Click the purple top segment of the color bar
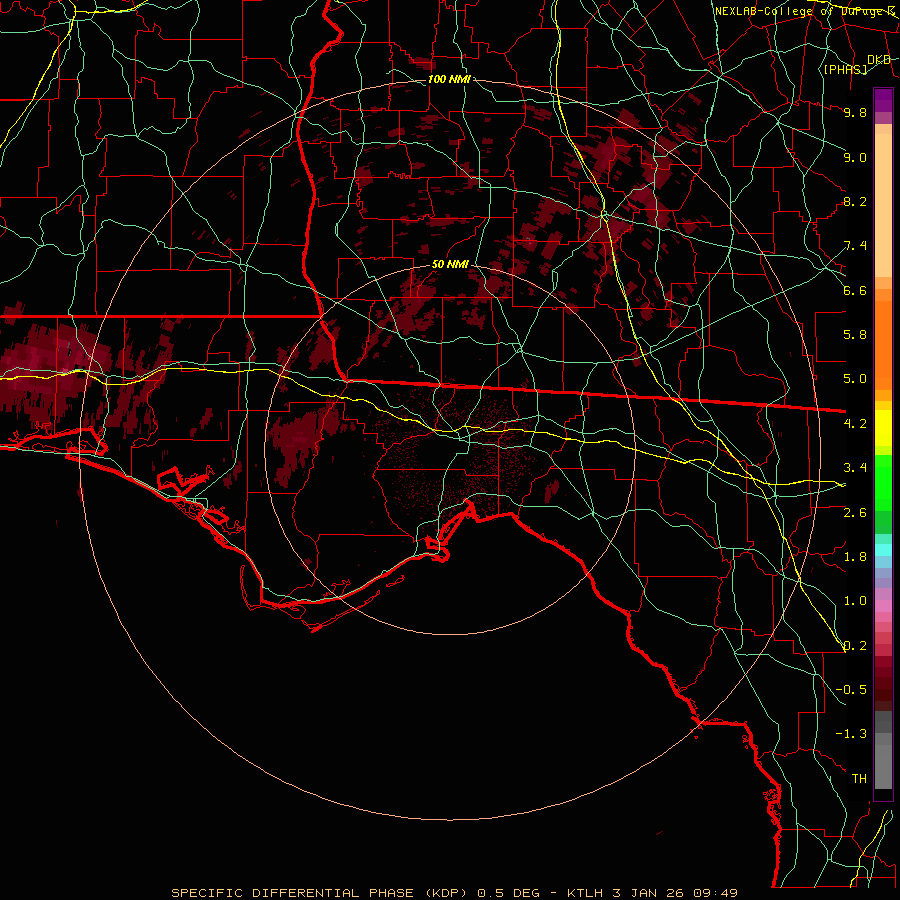 click(883, 100)
